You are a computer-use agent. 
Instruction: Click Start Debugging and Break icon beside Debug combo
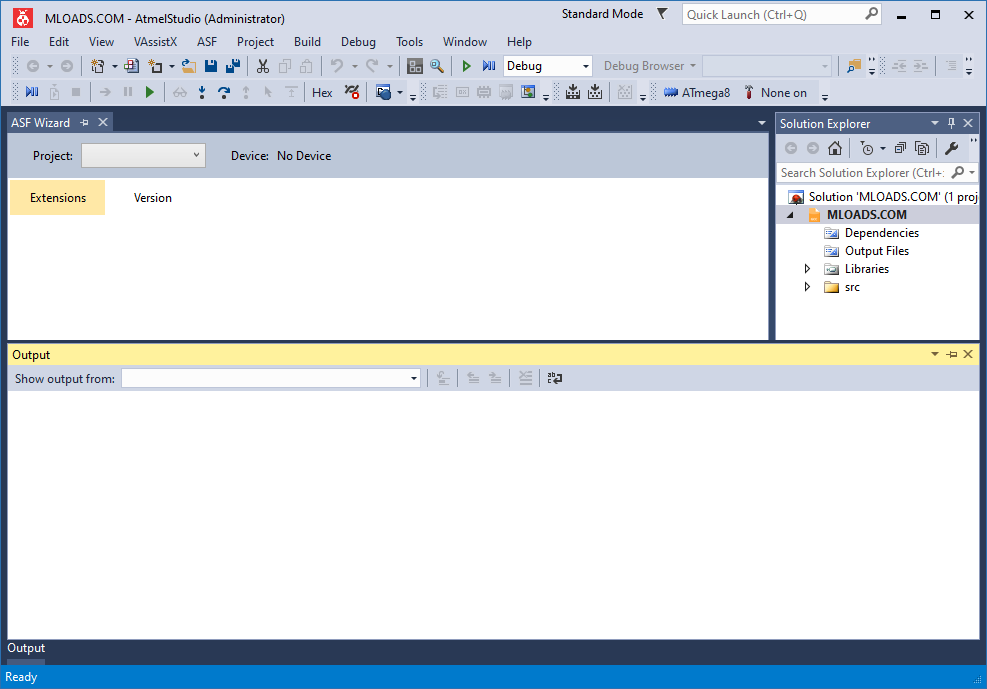point(488,66)
